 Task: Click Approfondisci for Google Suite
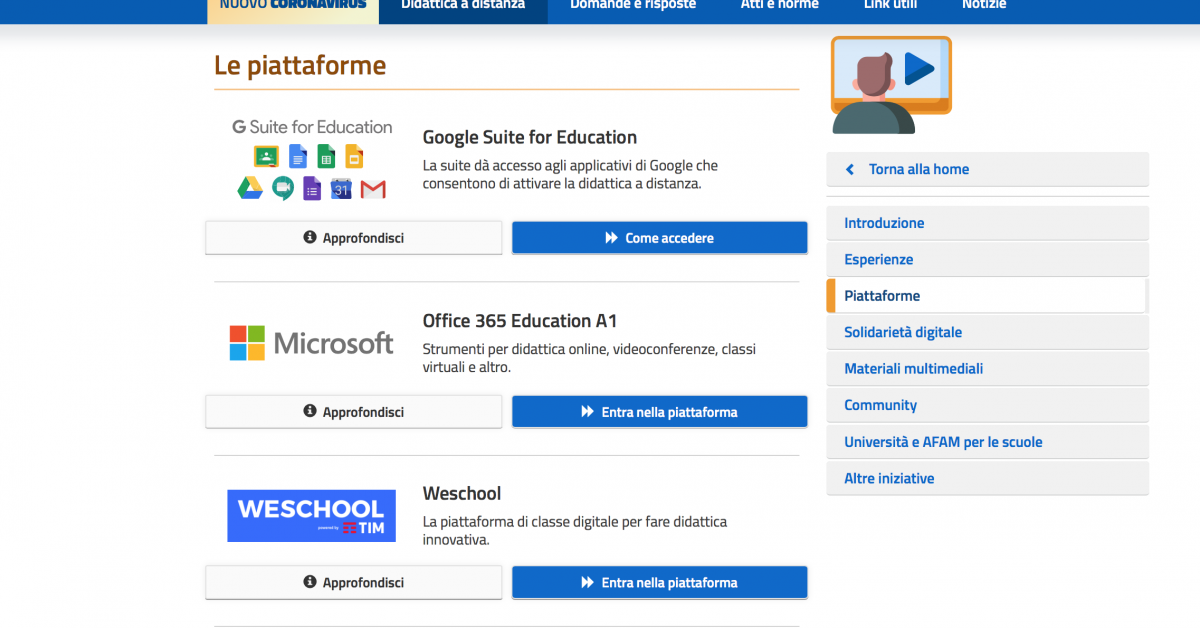354,238
